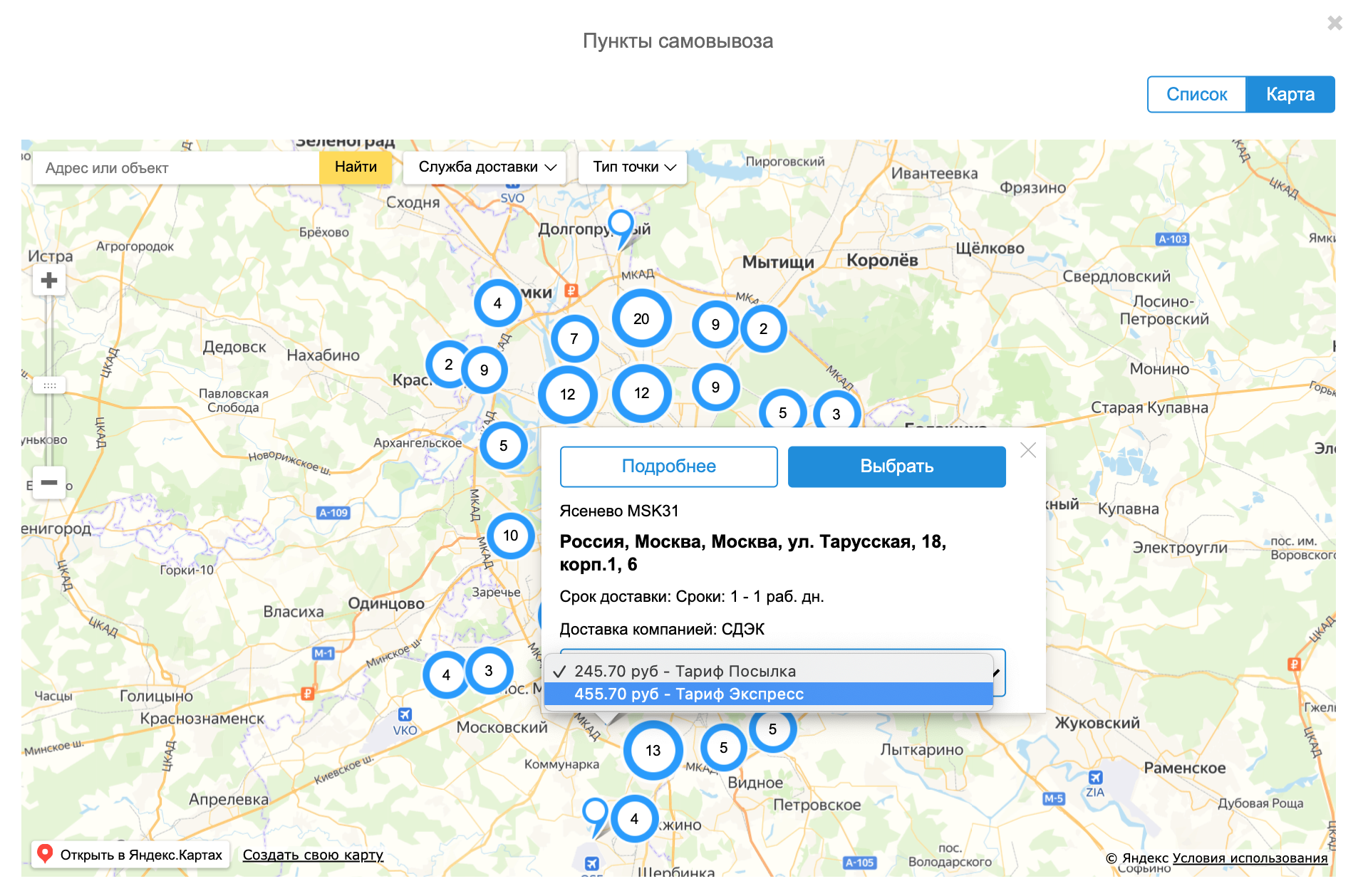Click the zoom in plus icon
The width and height of the screenshot is (1358, 896).
click(48, 279)
